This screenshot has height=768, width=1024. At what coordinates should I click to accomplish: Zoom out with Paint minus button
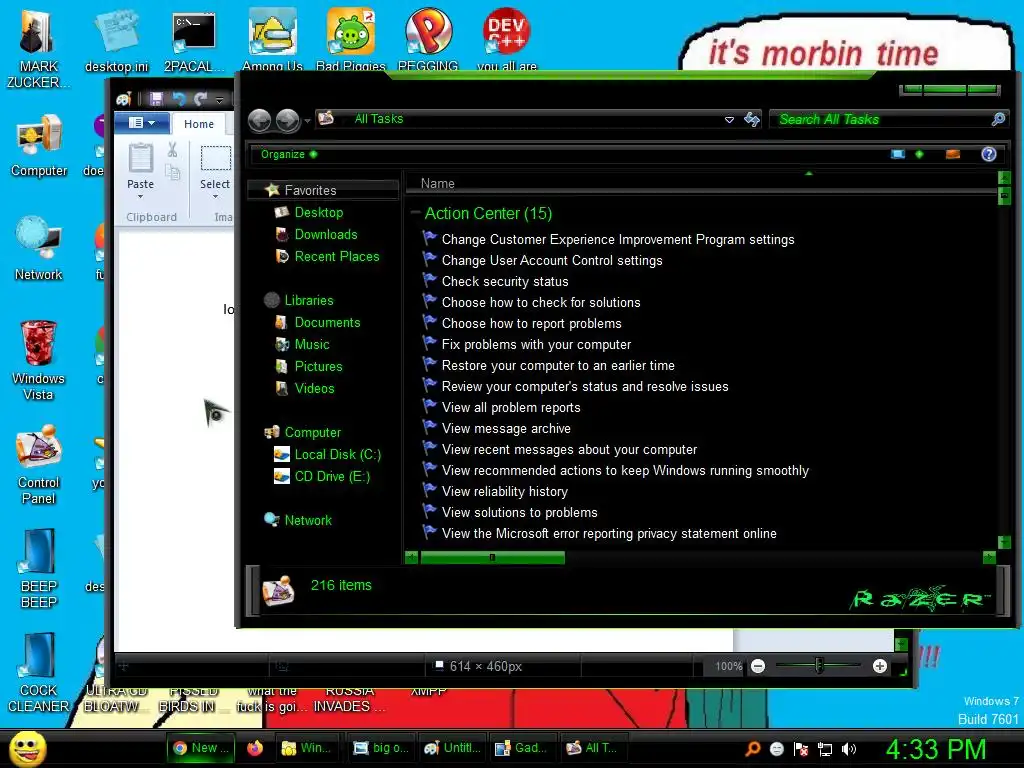click(758, 665)
